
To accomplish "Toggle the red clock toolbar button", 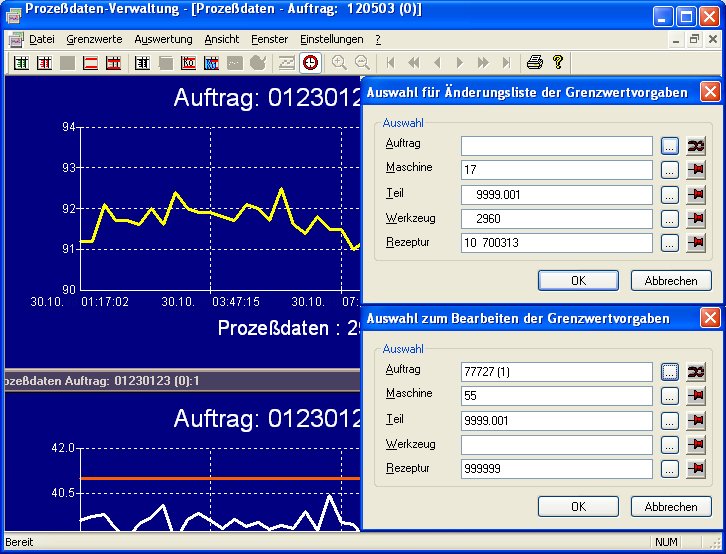I will point(310,62).
